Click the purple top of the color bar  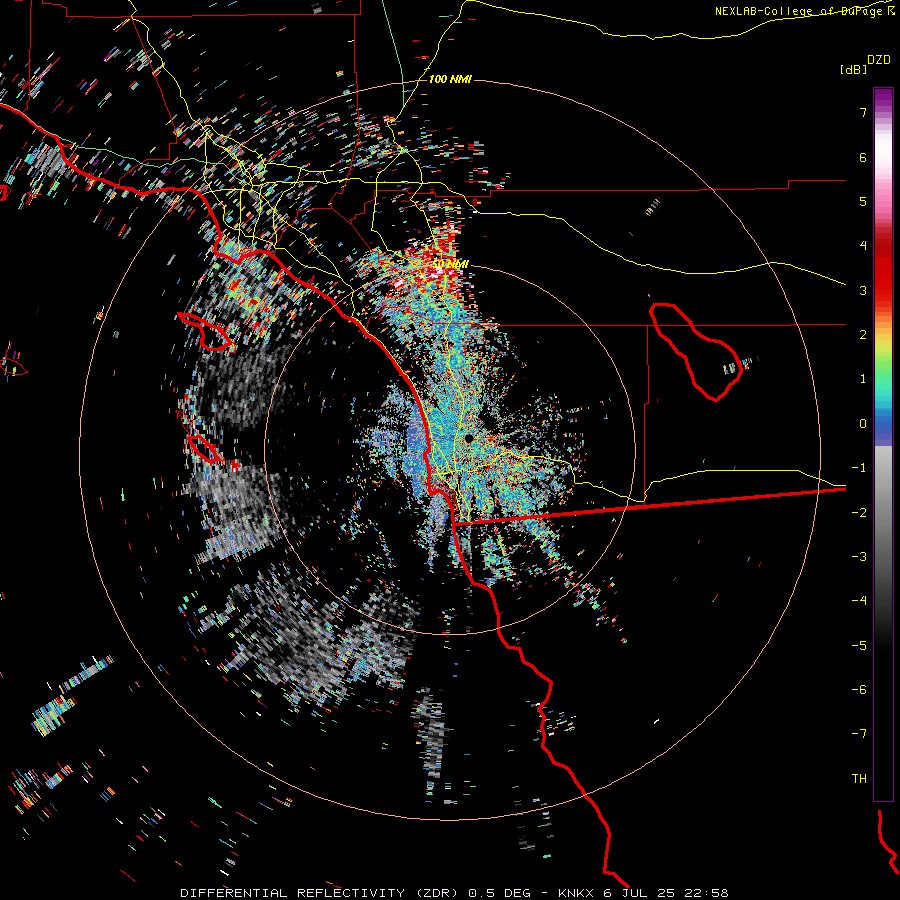coord(883,98)
